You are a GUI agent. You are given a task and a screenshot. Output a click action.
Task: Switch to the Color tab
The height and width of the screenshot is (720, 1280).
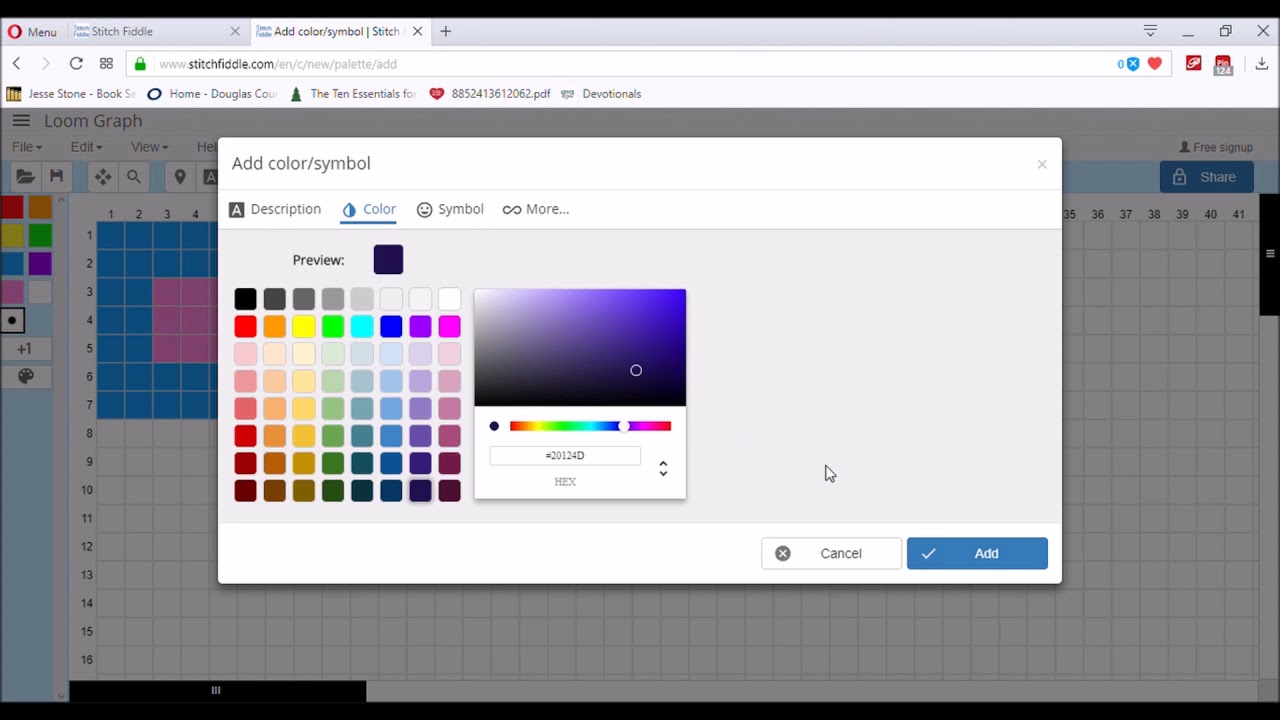369,209
